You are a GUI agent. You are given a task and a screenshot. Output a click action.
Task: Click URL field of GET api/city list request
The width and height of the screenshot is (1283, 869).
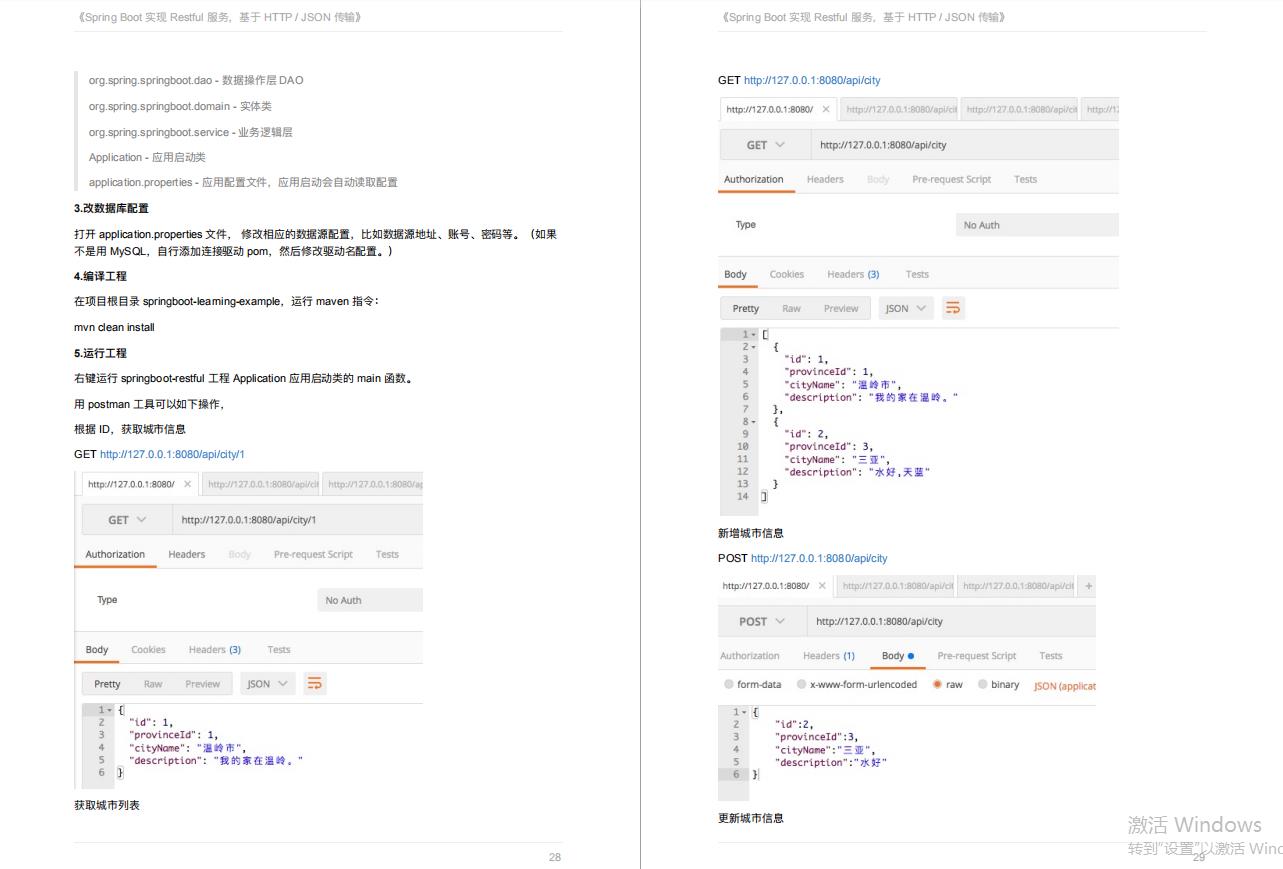(966, 145)
